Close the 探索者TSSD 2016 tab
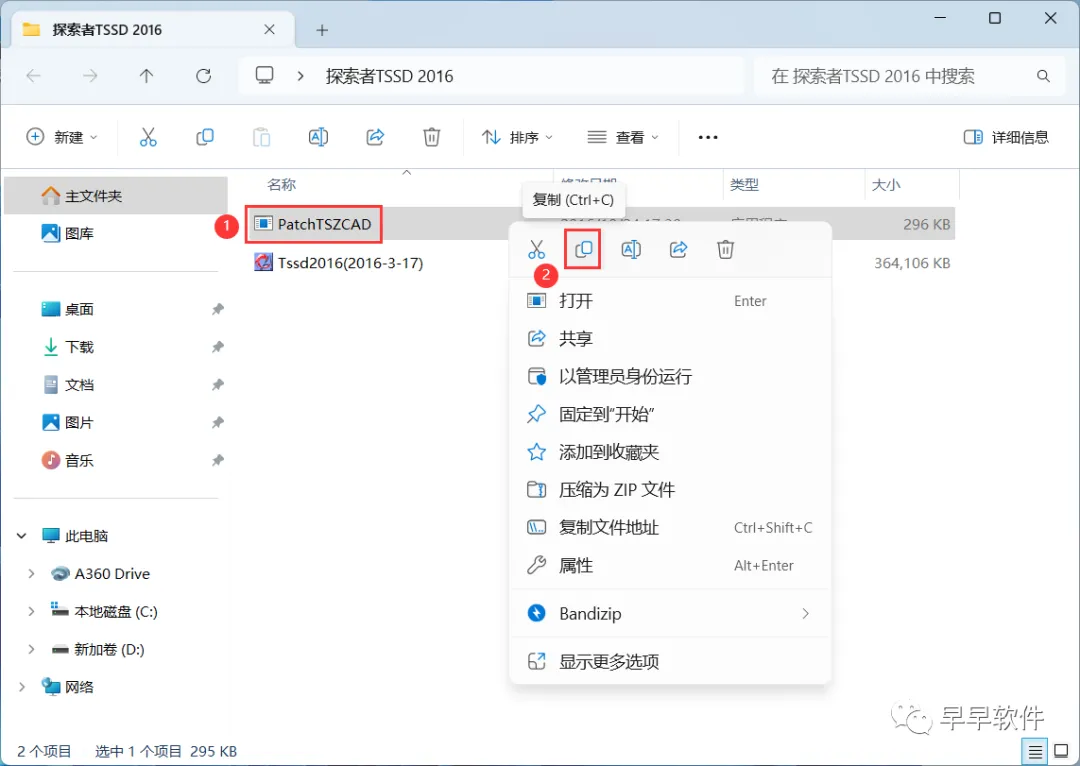The height and width of the screenshot is (766, 1080). point(269,30)
